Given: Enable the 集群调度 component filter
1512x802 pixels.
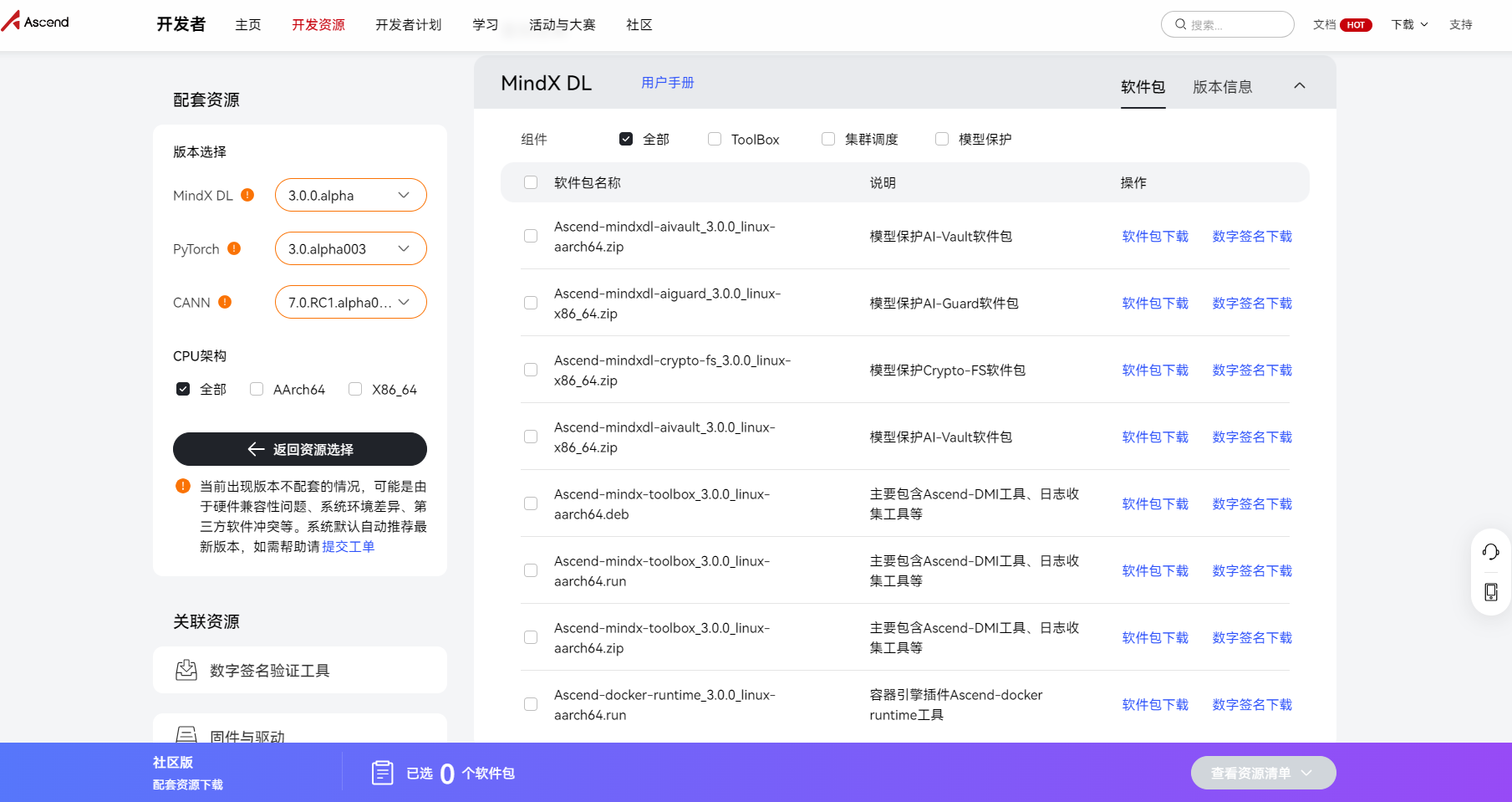Looking at the screenshot, I should [828, 139].
